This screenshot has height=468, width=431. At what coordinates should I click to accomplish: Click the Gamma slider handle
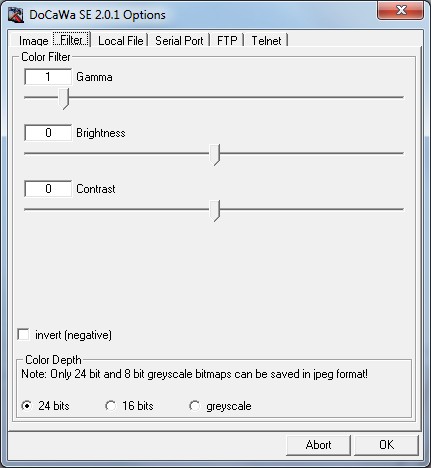(64, 99)
